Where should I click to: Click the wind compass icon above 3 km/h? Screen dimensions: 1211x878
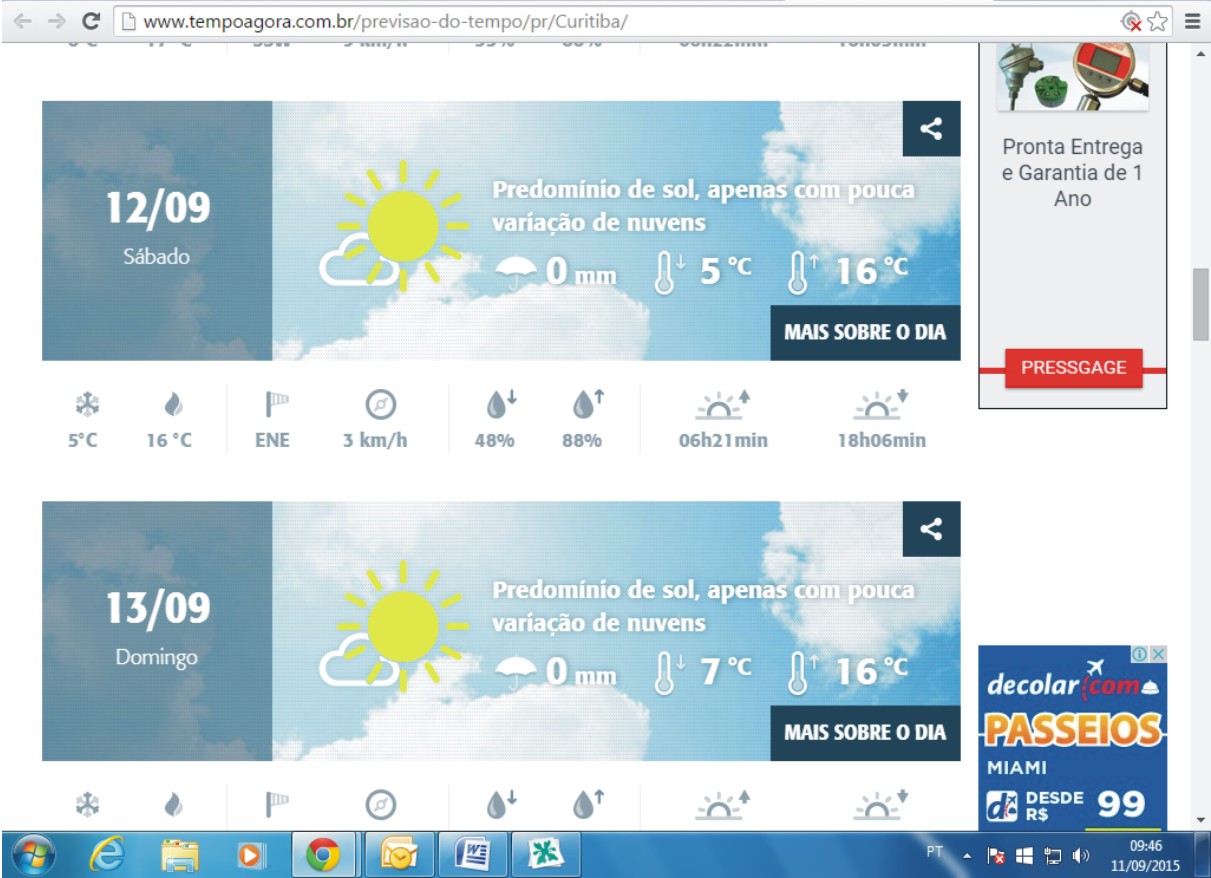[380, 405]
